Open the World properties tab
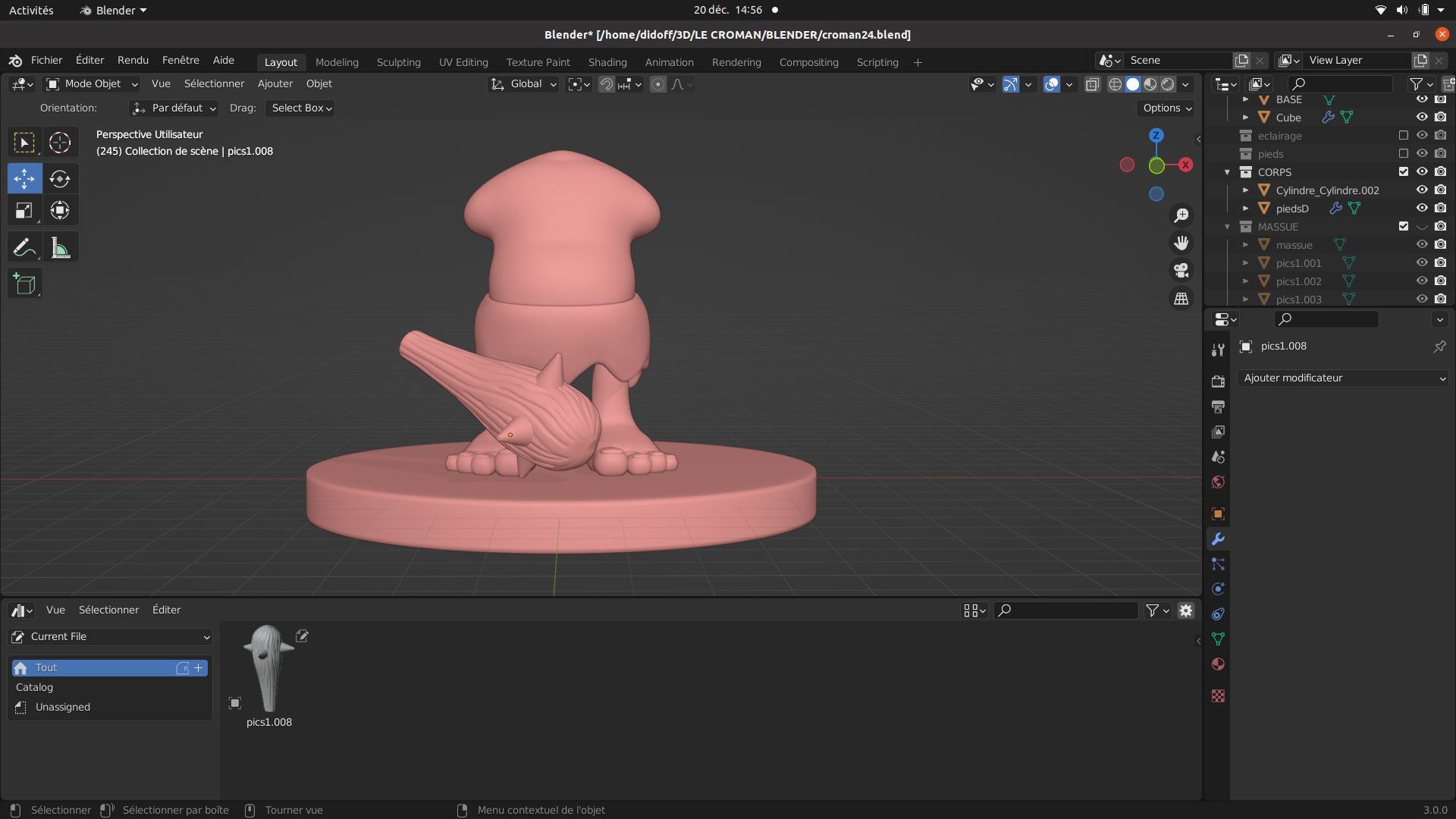 click(1218, 482)
